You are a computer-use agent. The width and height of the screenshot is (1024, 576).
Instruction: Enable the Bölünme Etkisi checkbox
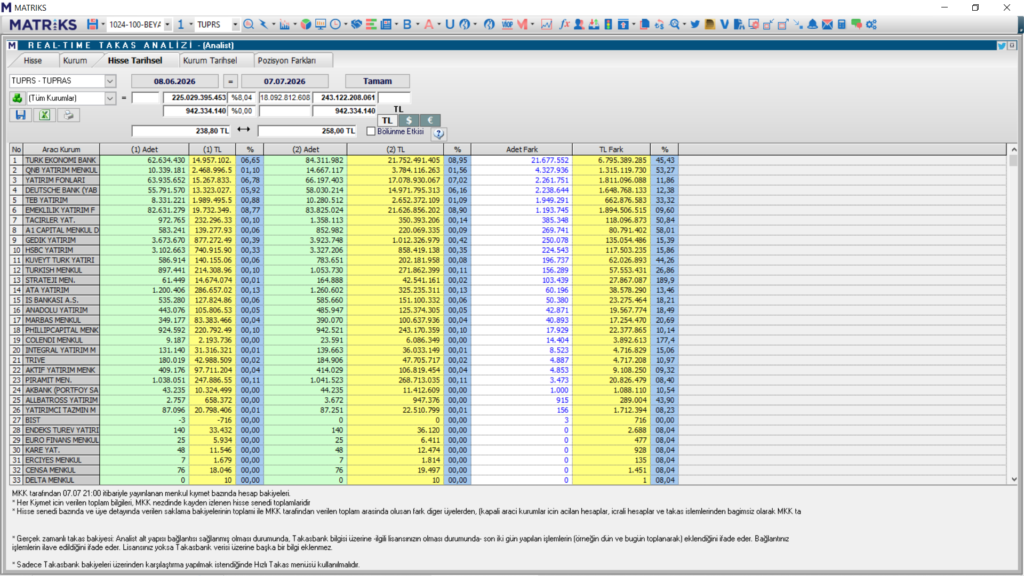pyautogui.click(x=371, y=131)
